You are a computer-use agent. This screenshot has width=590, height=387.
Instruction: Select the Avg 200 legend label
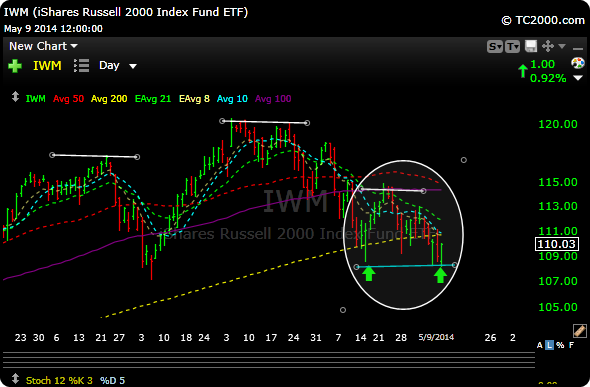(109, 99)
